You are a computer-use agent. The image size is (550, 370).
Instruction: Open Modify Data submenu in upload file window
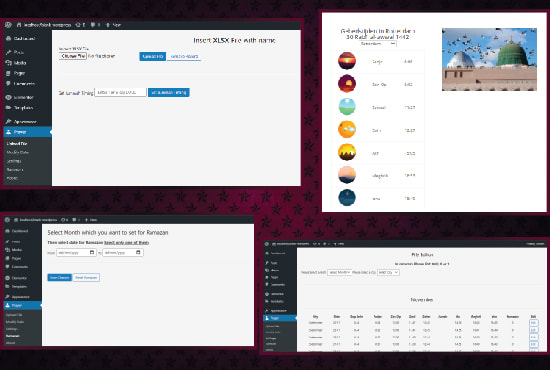pos(18,152)
